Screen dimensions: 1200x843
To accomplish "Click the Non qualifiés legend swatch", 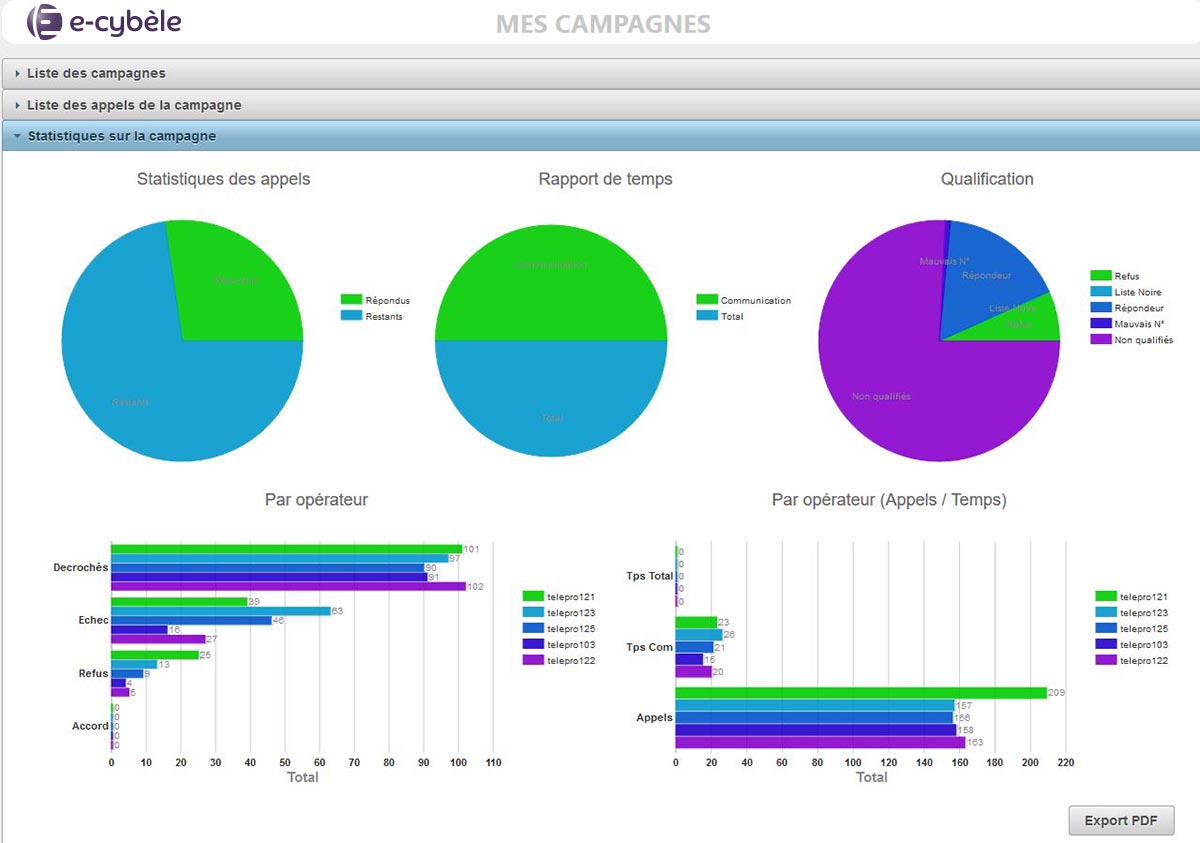I will (1100, 340).
